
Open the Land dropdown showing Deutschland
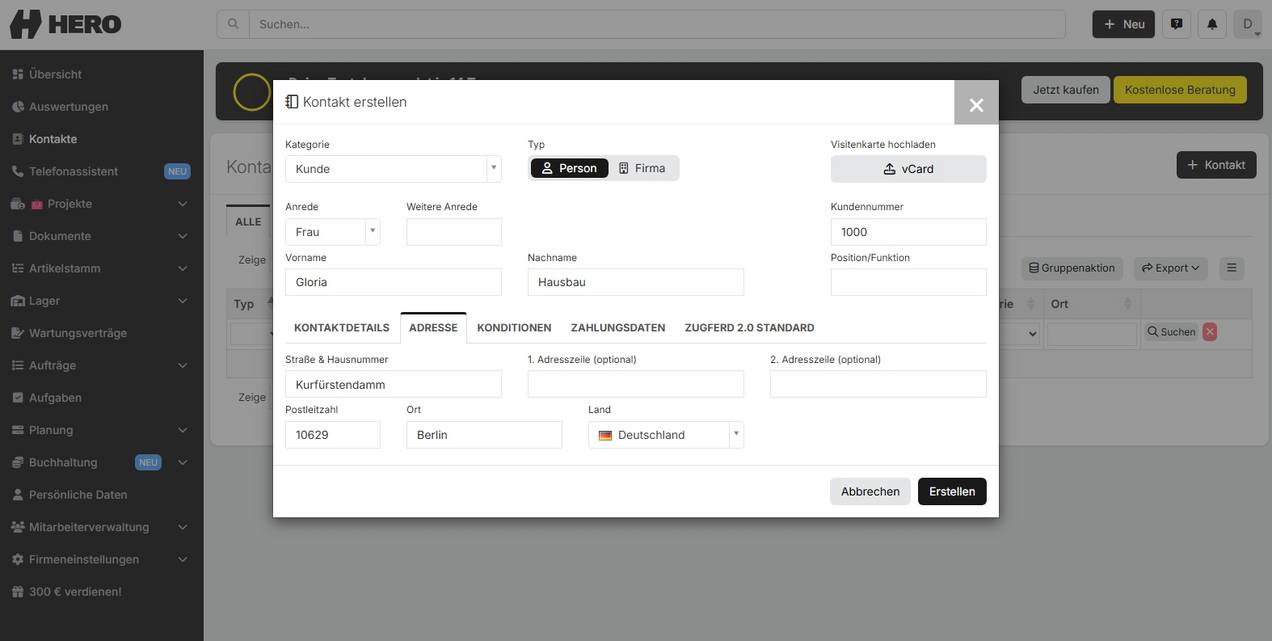(x=666, y=435)
